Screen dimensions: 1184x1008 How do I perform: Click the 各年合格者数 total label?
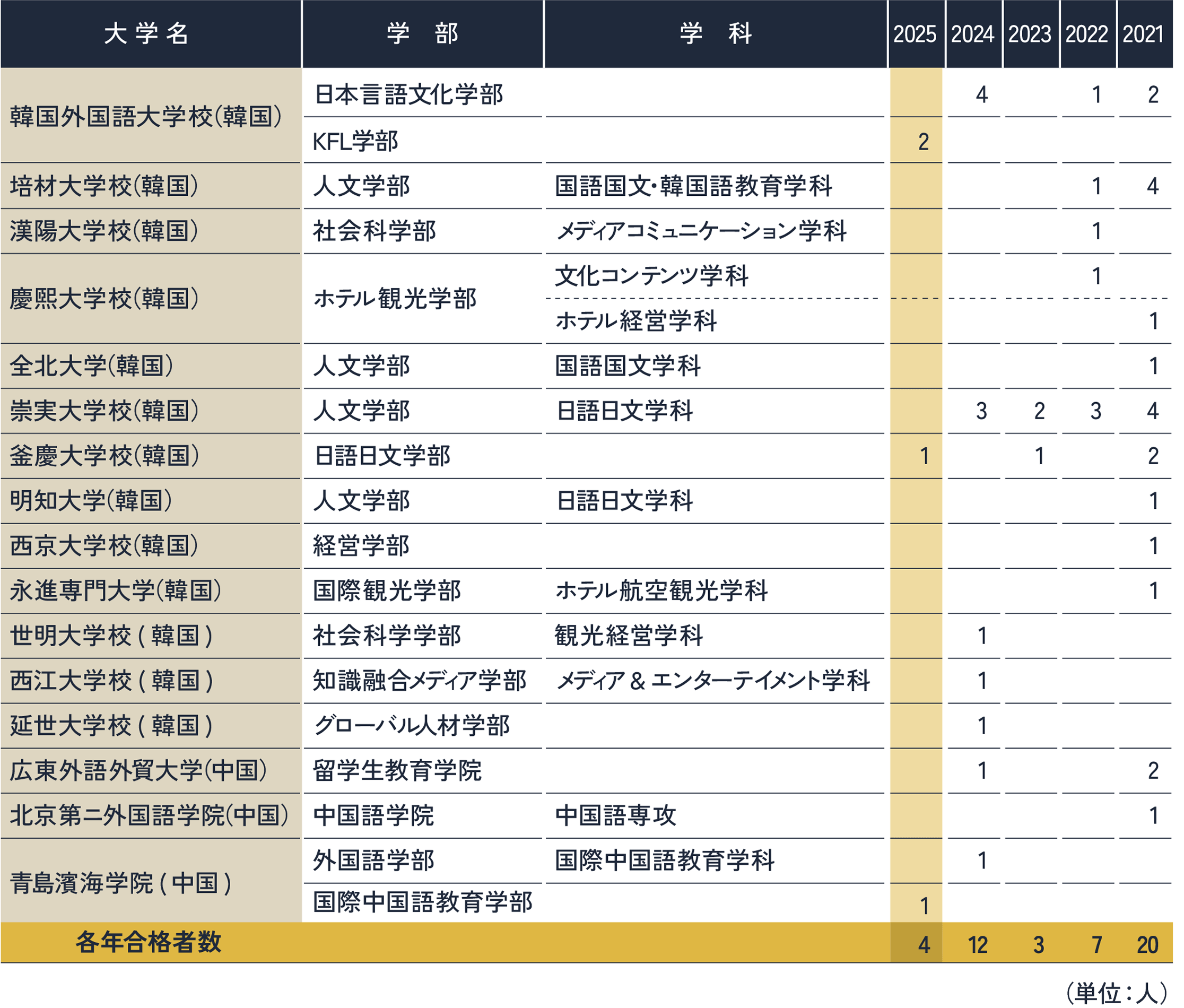pos(148,942)
